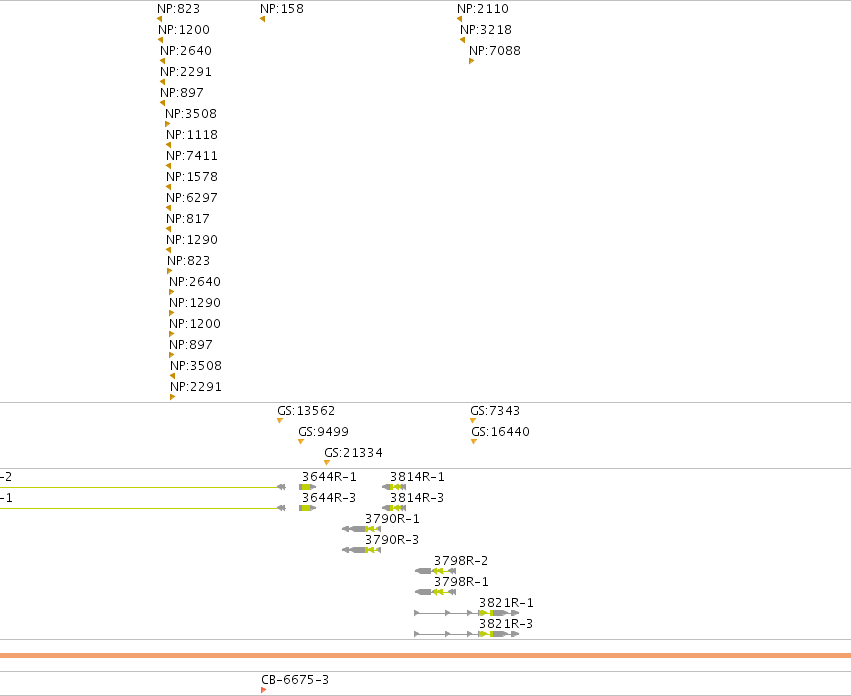This screenshot has width=851, height=696.
Task: Click the NP:7411 label
Action: [192, 156]
